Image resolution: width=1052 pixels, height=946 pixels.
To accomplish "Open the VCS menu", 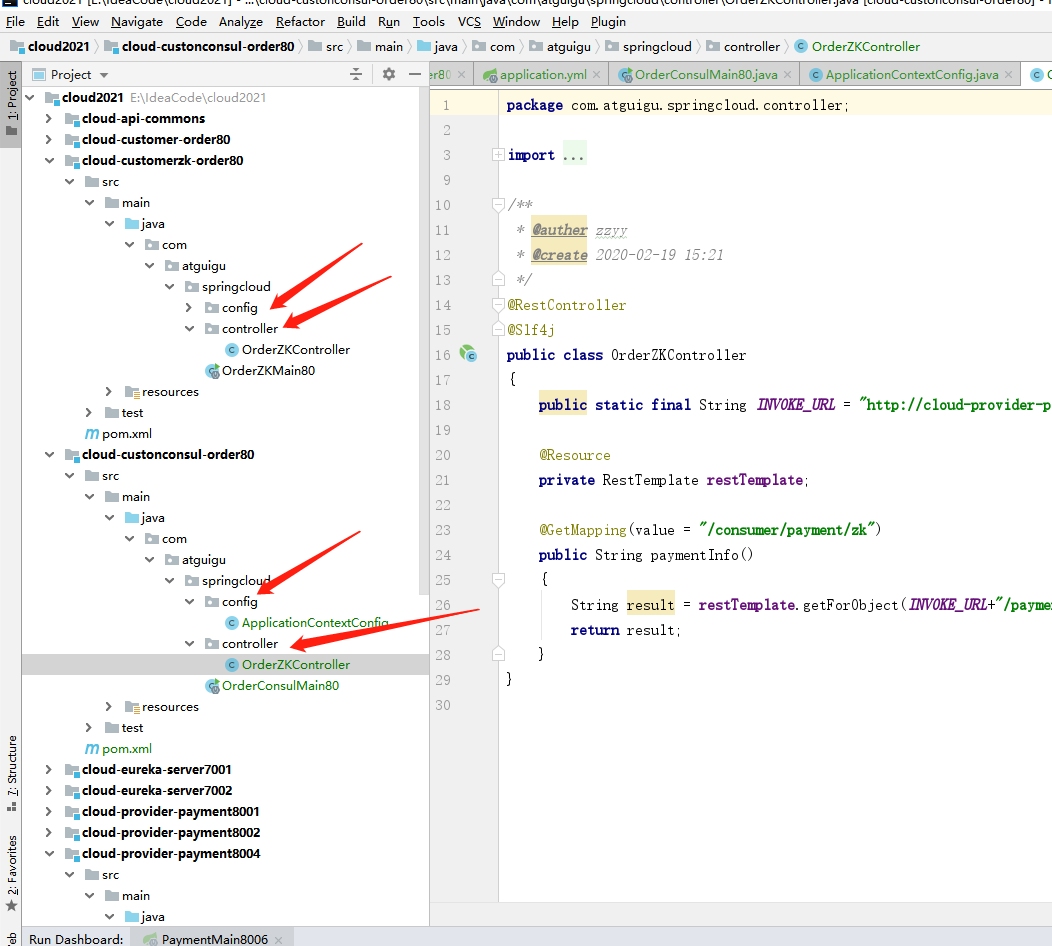I will tap(469, 21).
